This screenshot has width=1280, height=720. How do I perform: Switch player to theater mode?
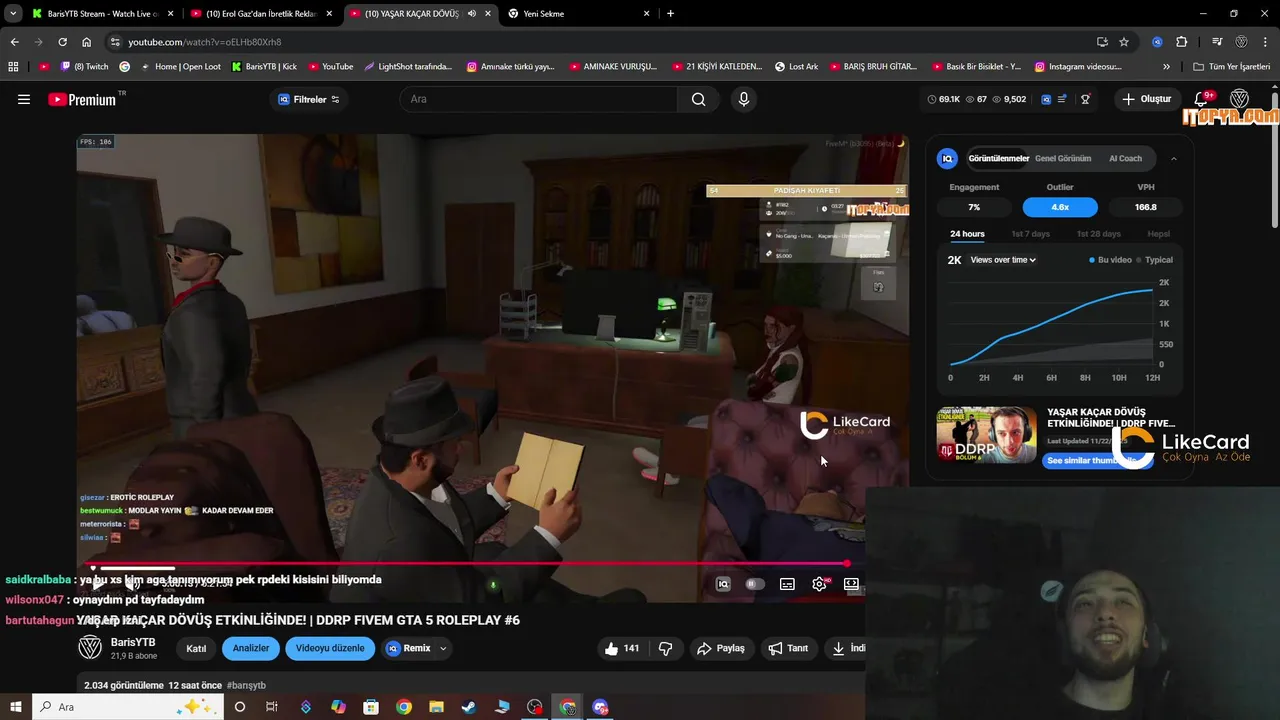(x=851, y=584)
